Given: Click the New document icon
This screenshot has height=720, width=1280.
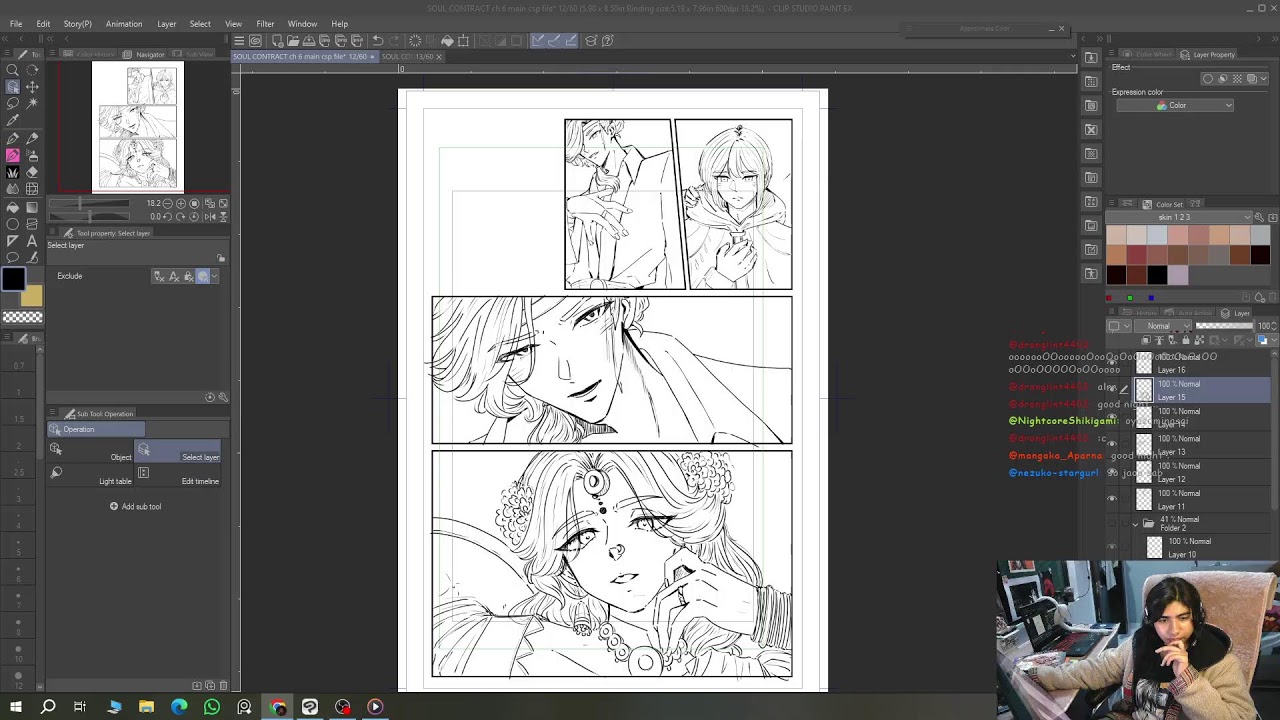Looking at the screenshot, I should tap(277, 41).
